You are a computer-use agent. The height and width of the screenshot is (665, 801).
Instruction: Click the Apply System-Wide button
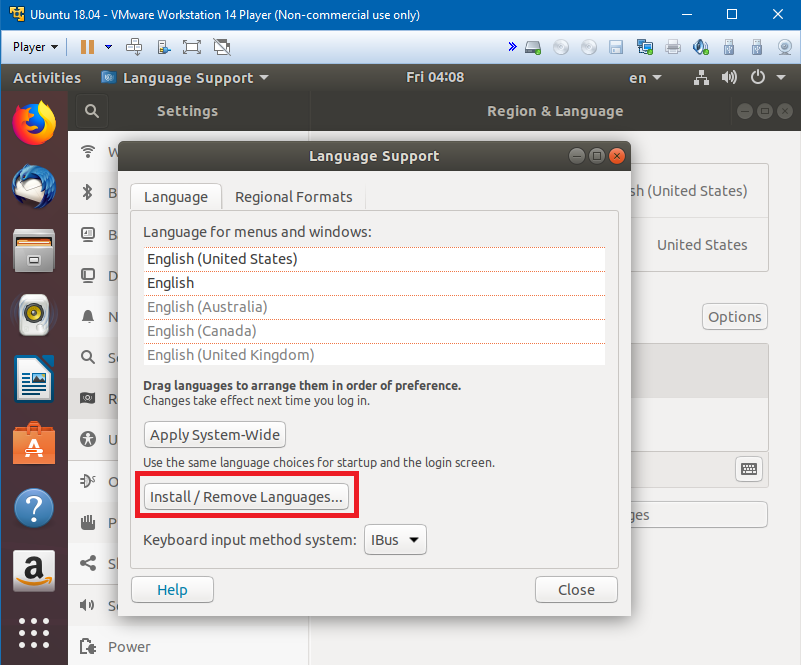[215, 435]
